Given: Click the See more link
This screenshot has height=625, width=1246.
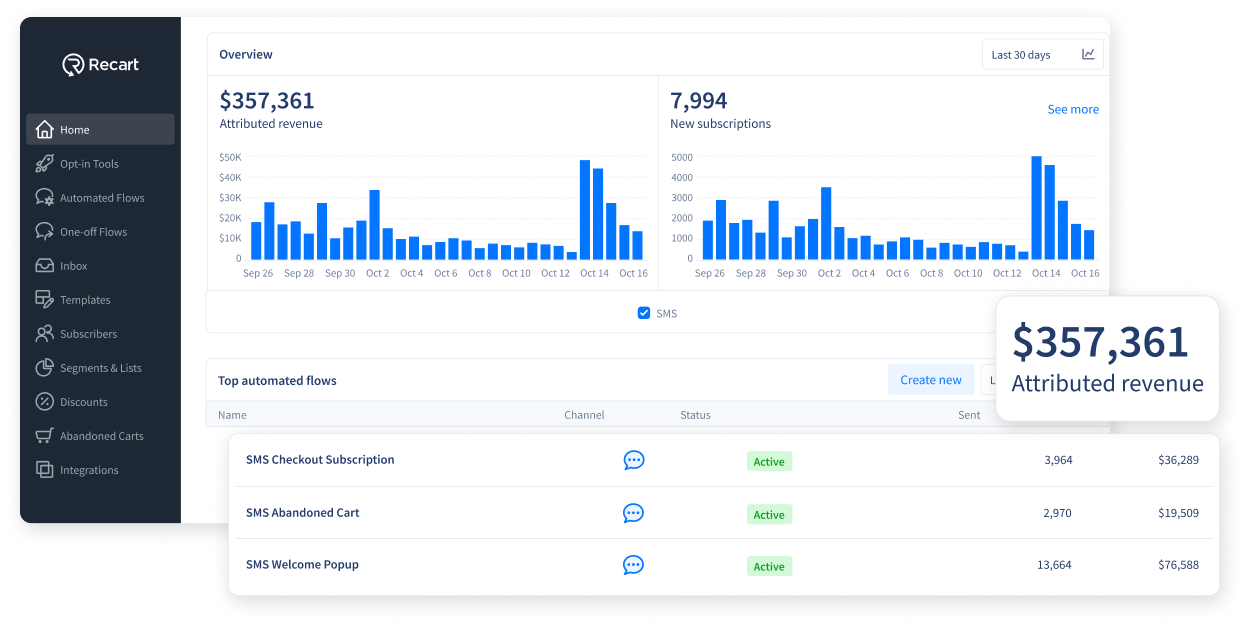Looking at the screenshot, I should (1073, 109).
